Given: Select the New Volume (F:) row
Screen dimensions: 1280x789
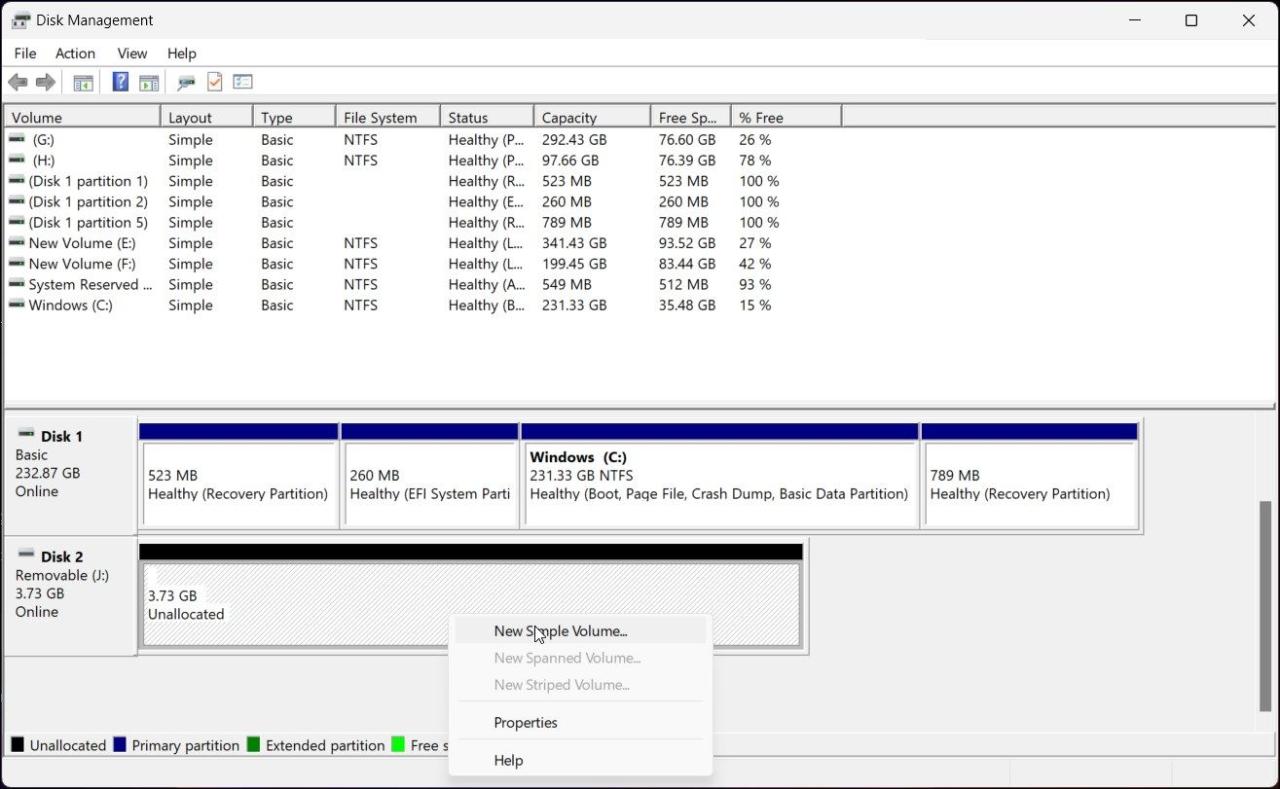Looking at the screenshot, I should pos(422,263).
